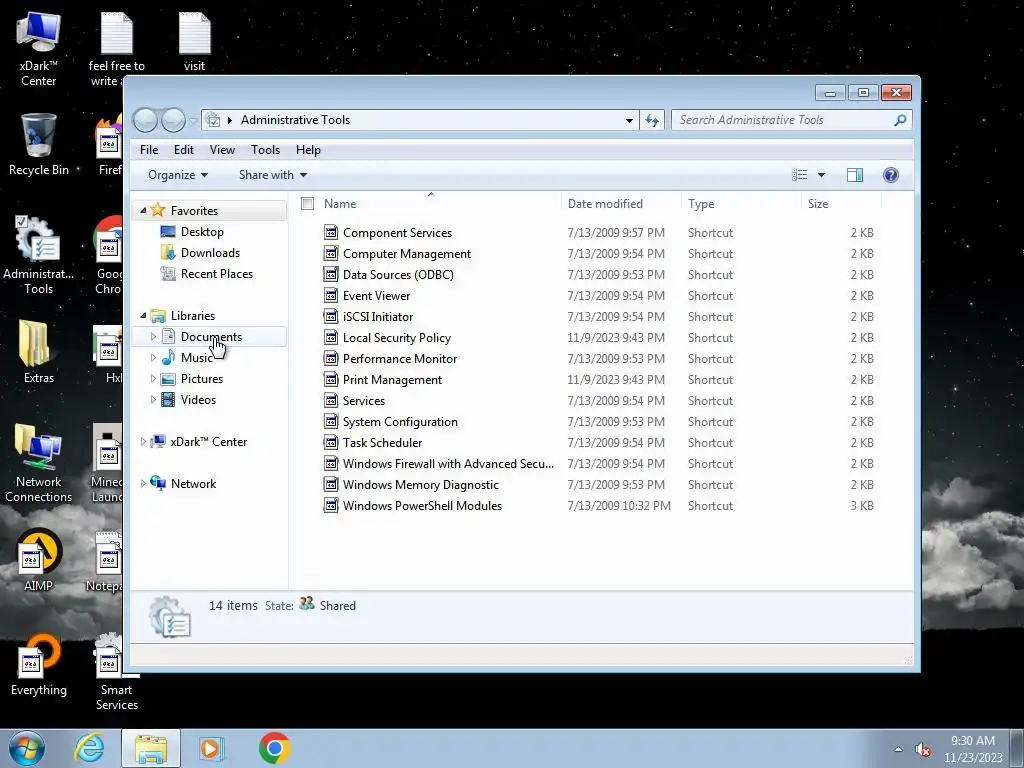
Task: Open Internet Explorer from the taskbar
Action: point(89,748)
